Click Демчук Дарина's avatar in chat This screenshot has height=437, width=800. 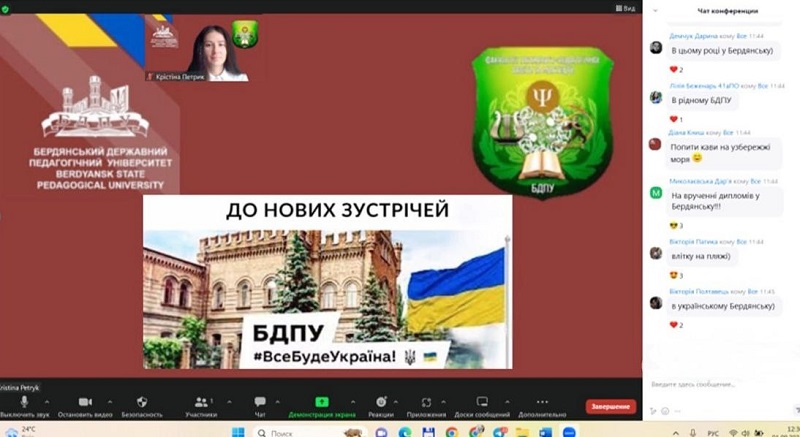coord(656,47)
